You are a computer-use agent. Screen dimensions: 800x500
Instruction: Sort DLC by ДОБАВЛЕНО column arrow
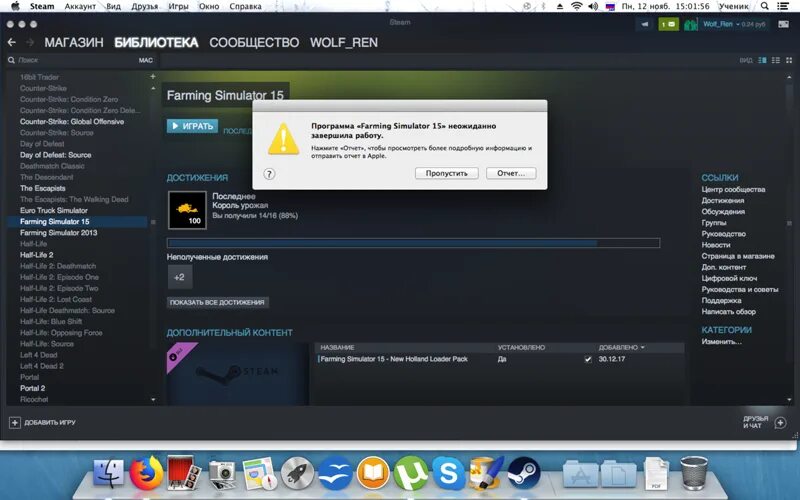(x=642, y=347)
